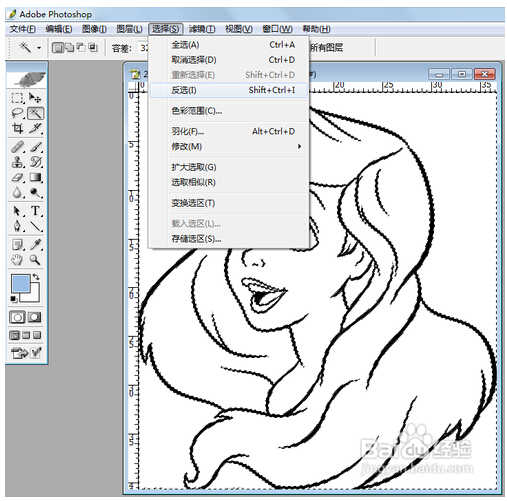Choose New Selection mode in options bar
507x501 pixels.
58,48
